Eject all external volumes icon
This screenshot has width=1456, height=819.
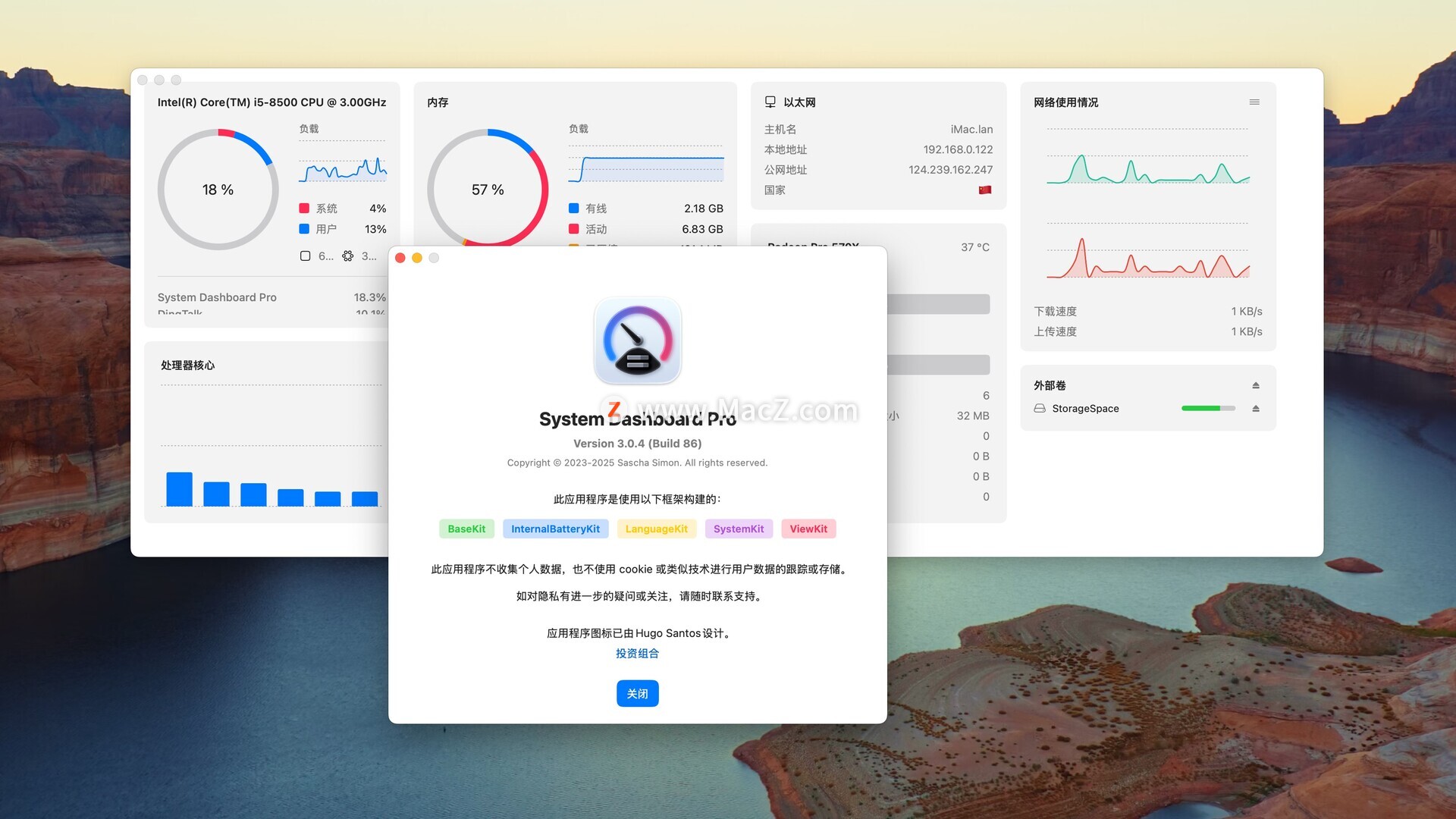[1256, 385]
